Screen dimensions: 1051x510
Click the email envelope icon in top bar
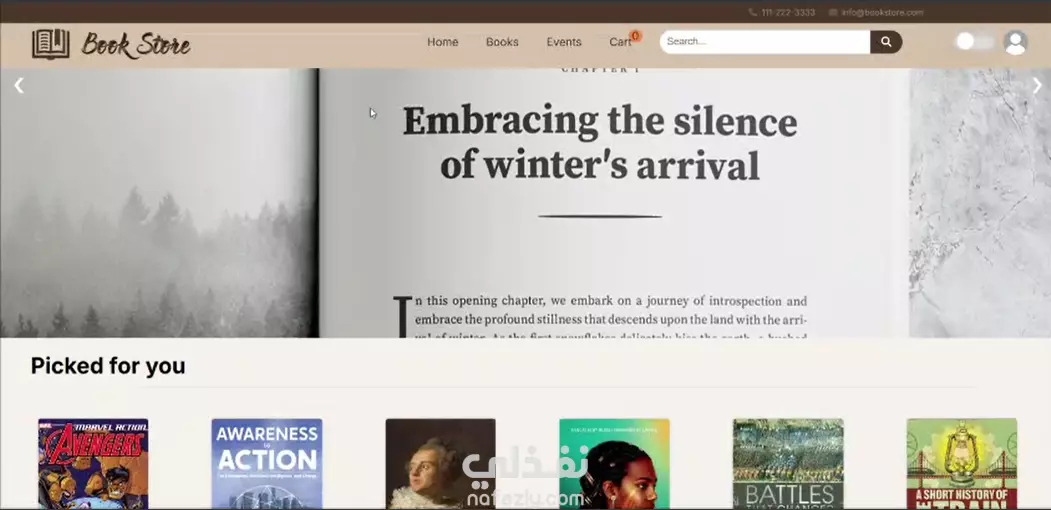(x=833, y=12)
